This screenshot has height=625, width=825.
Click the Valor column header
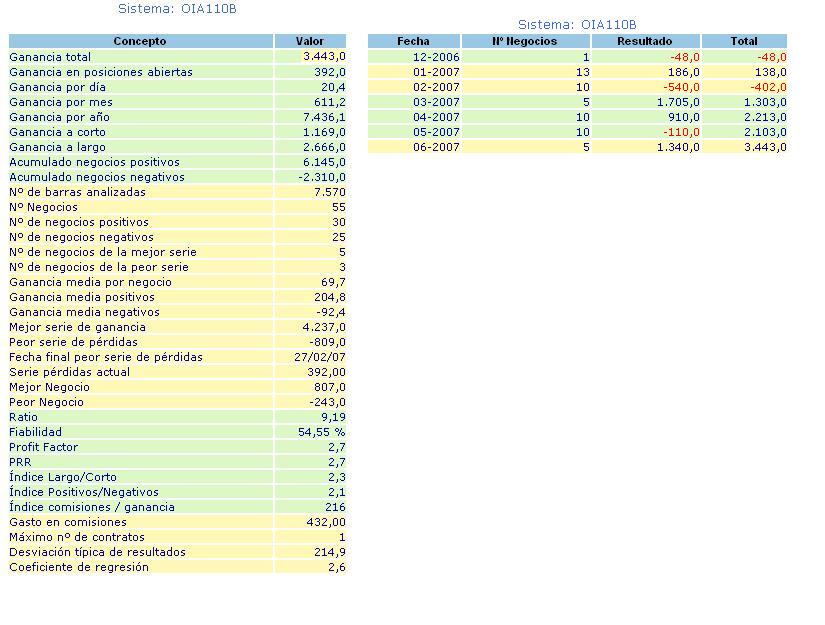pyautogui.click(x=310, y=41)
